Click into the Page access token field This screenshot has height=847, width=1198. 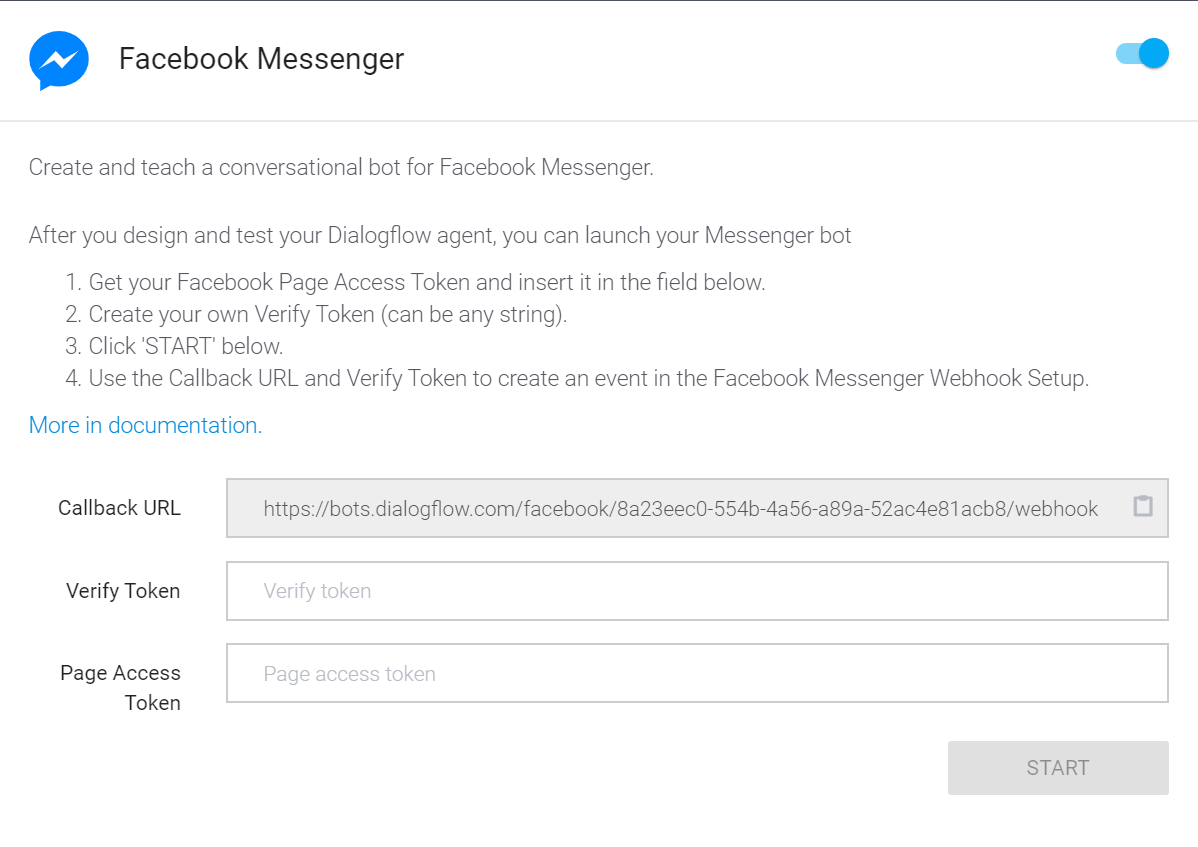coord(697,674)
